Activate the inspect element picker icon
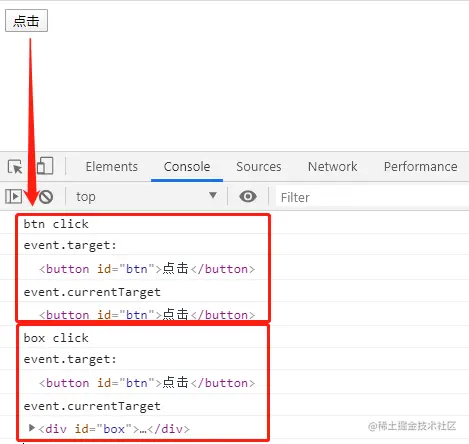Image resolution: width=469 pixels, height=444 pixels. click(15, 166)
